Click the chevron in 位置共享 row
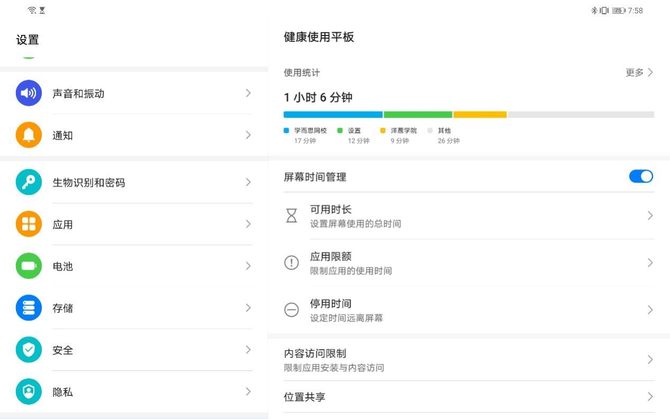Image resolution: width=670 pixels, height=419 pixels. click(650, 397)
